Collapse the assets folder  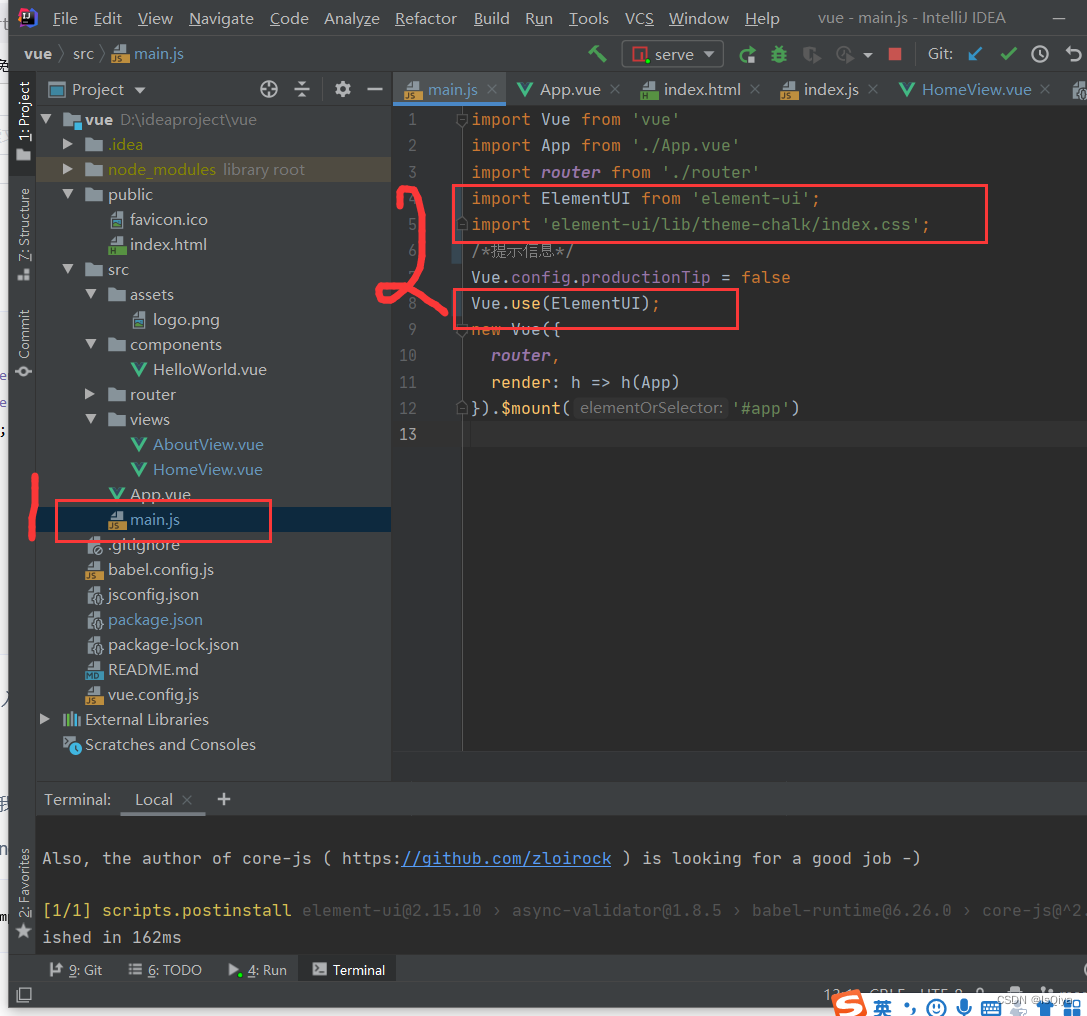[x=91, y=294]
